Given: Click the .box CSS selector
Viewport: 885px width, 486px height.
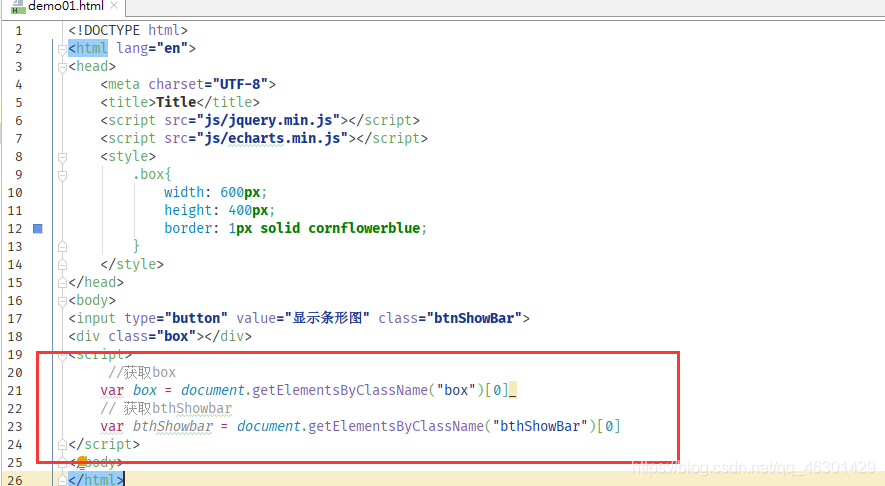Looking at the screenshot, I should [149, 174].
